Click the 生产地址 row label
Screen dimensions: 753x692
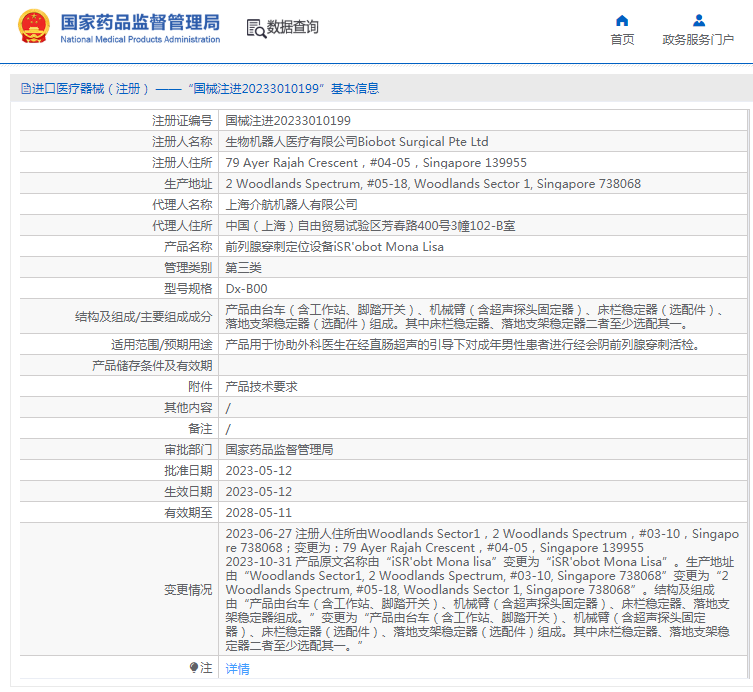coord(188,184)
